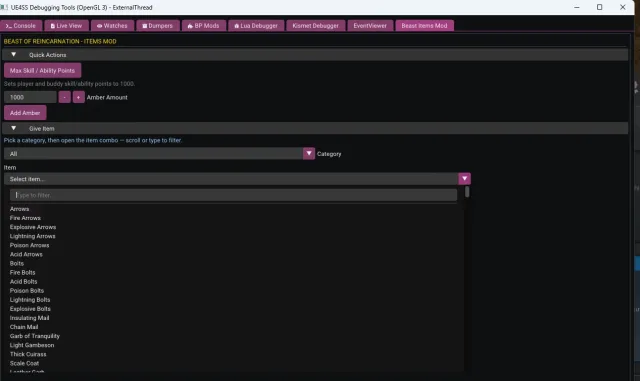This screenshot has width=640, height=381.
Task: Select Arrows from the item list
Action: pyautogui.click(x=20, y=209)
